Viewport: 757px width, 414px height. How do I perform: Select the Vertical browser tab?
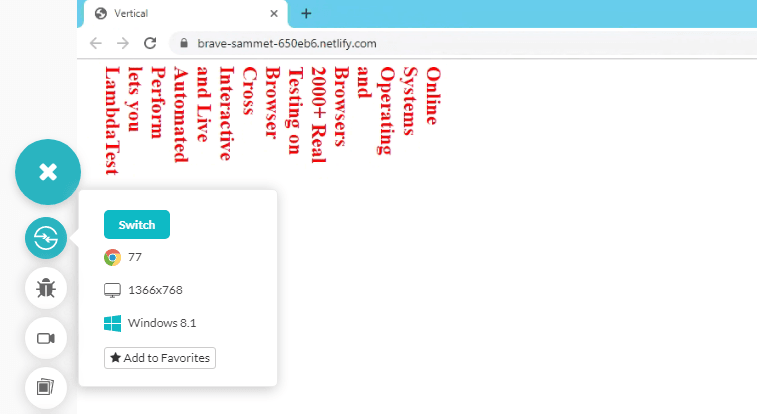click(x=186, y=14)
